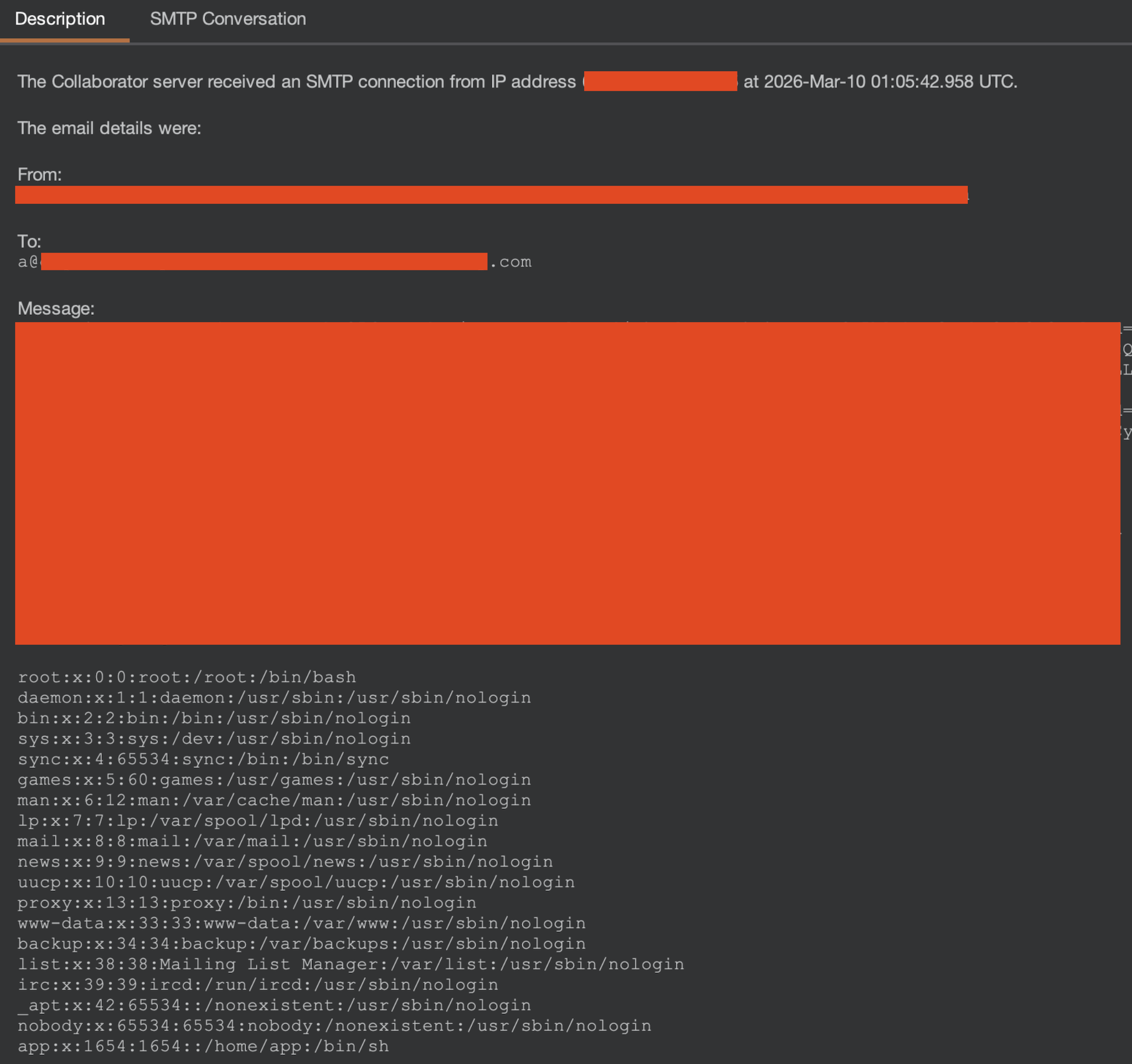Click the 'irc:x:39:39:ircd' line
Screen dimensions: 1132x1064
pos(258,985)
